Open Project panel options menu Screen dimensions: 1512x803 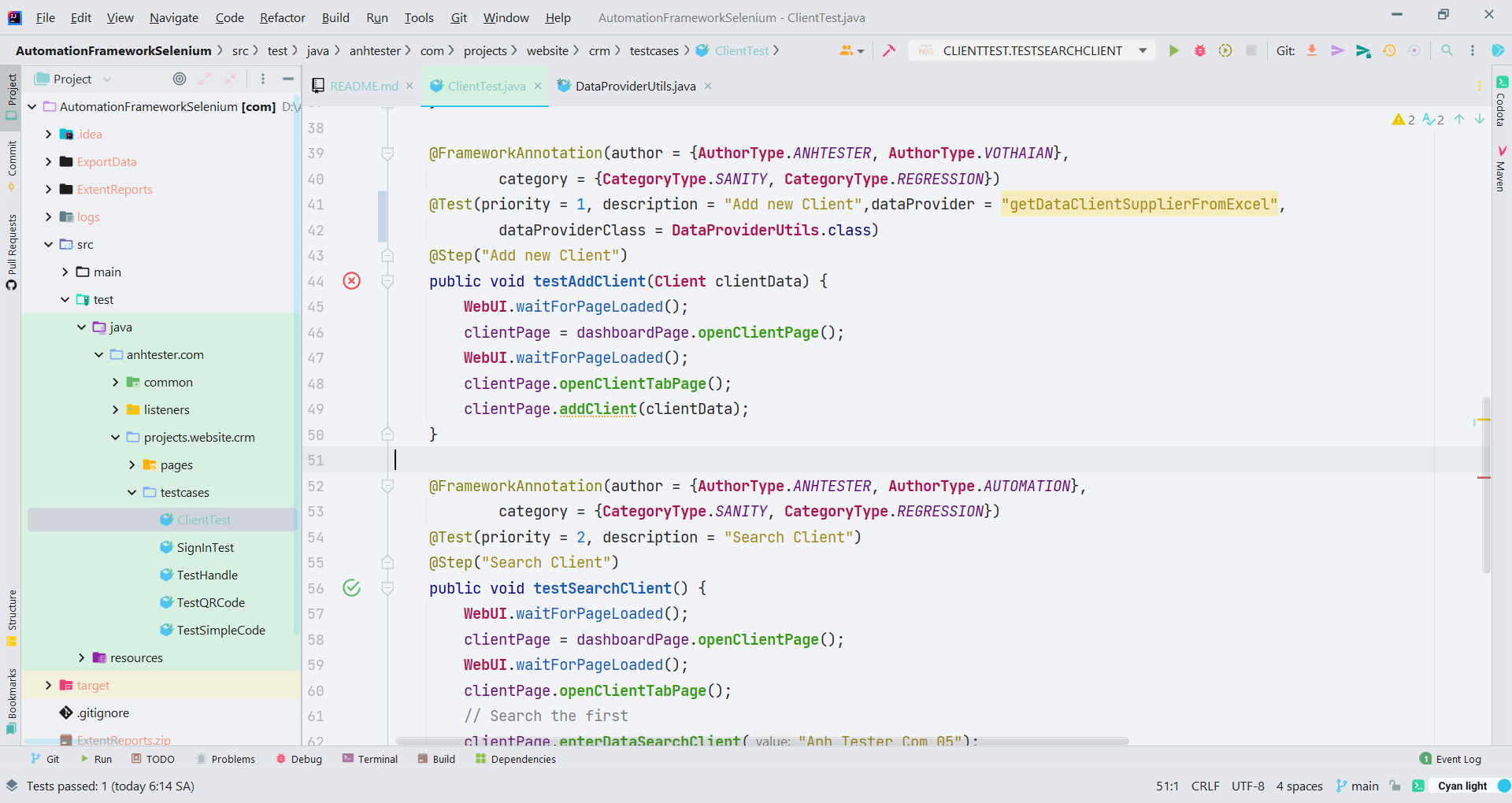click(263, 79)
